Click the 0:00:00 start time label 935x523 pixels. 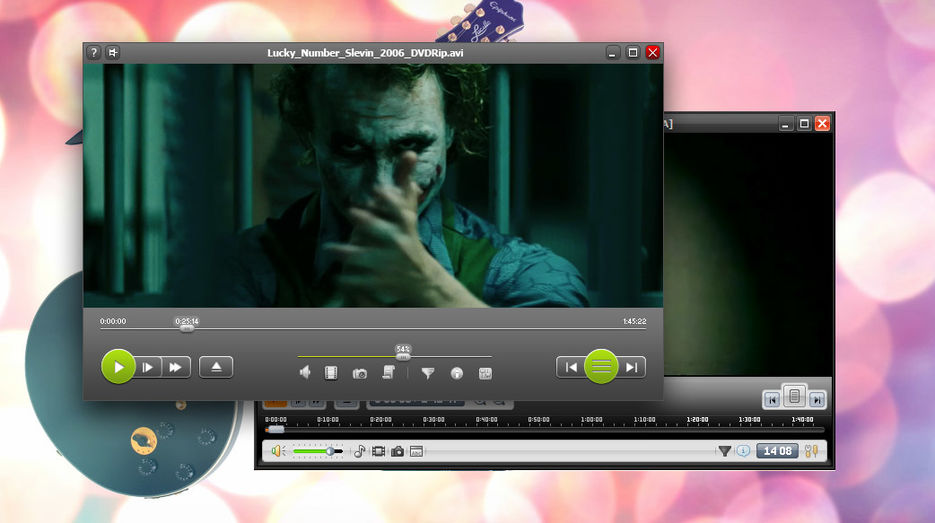[x=113, y=321]
